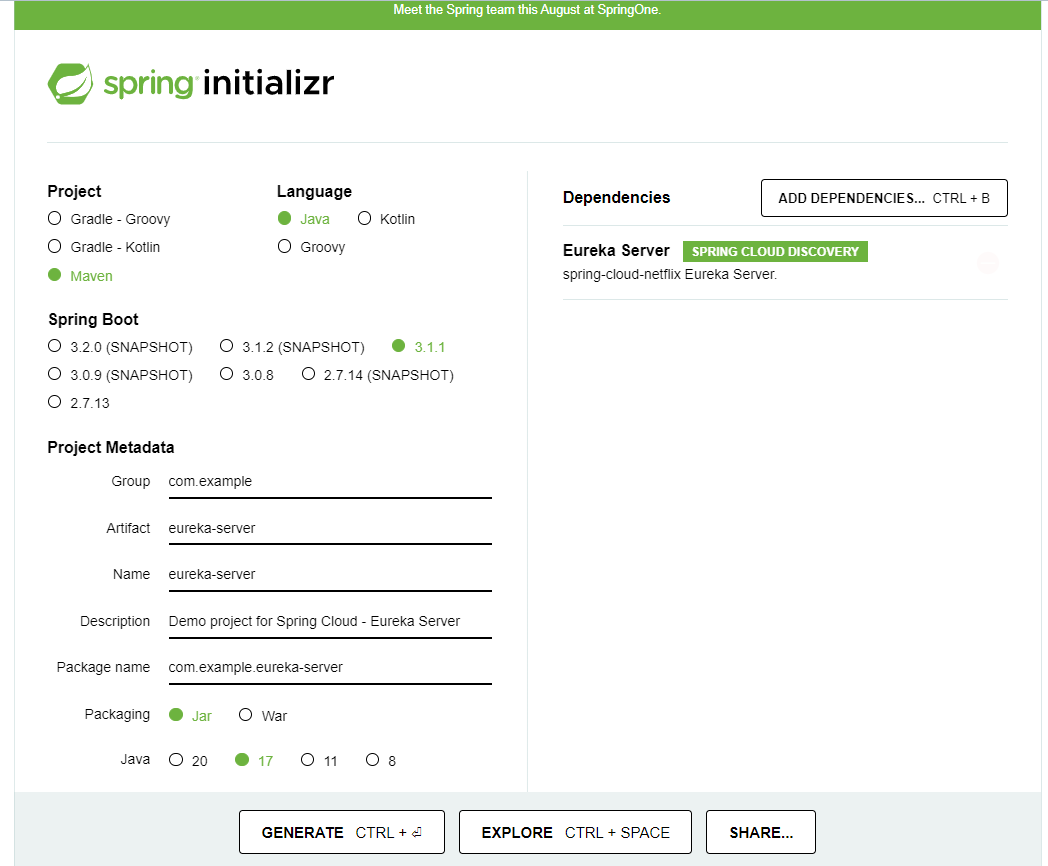Select Gradle - Groovy project type
1048x866 pixels.
109,219
